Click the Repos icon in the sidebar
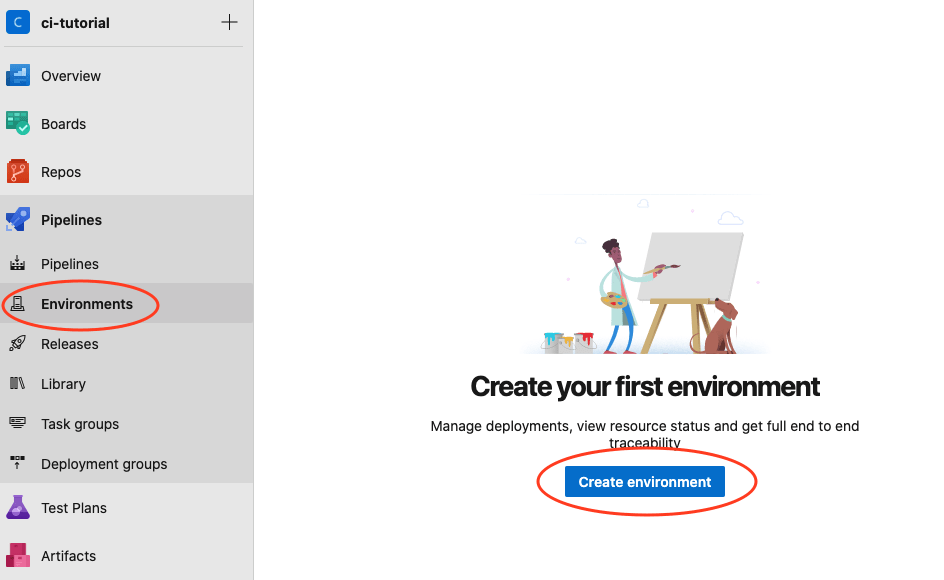 coord(18,171)
